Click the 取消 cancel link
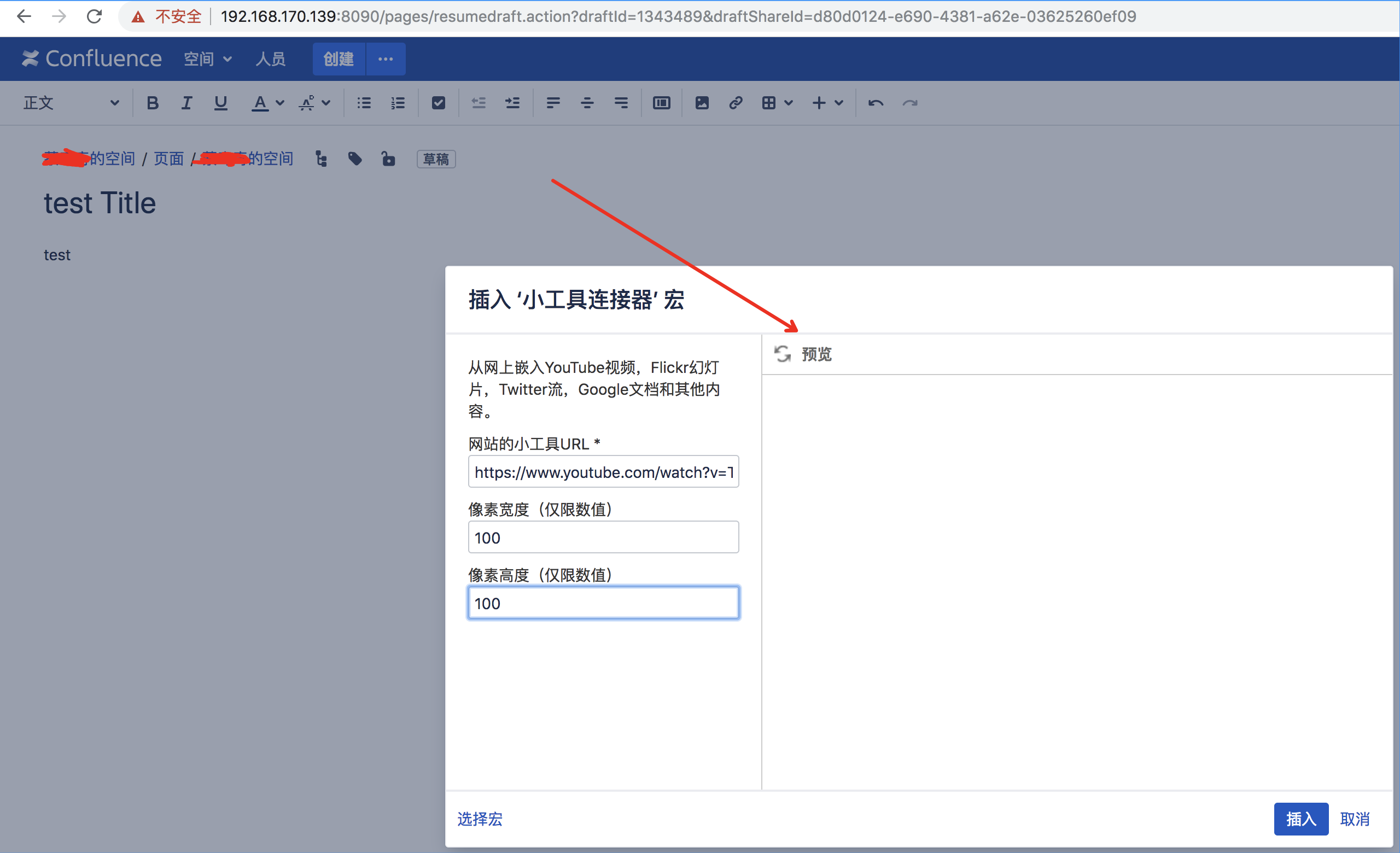This screenshot has height=853, width=1400. (1355, 819)
